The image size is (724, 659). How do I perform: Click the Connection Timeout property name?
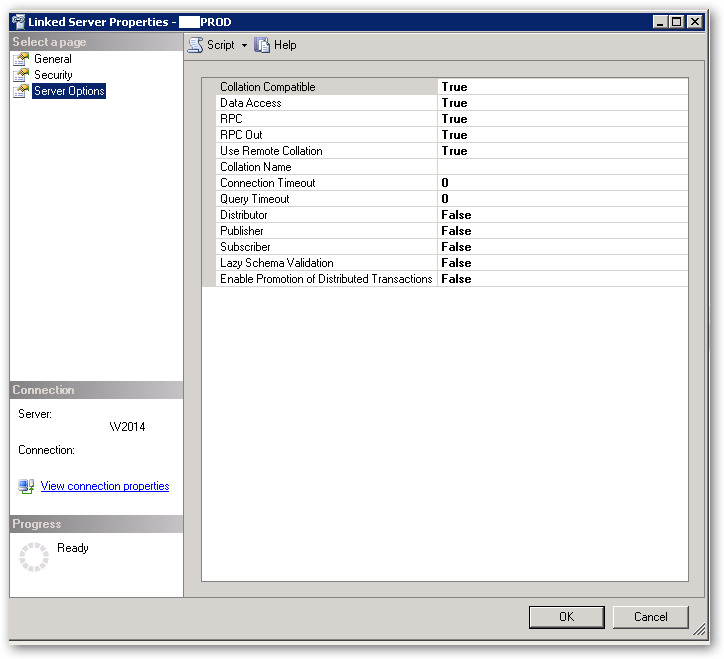pyautogui.click(x=267, y=183)
